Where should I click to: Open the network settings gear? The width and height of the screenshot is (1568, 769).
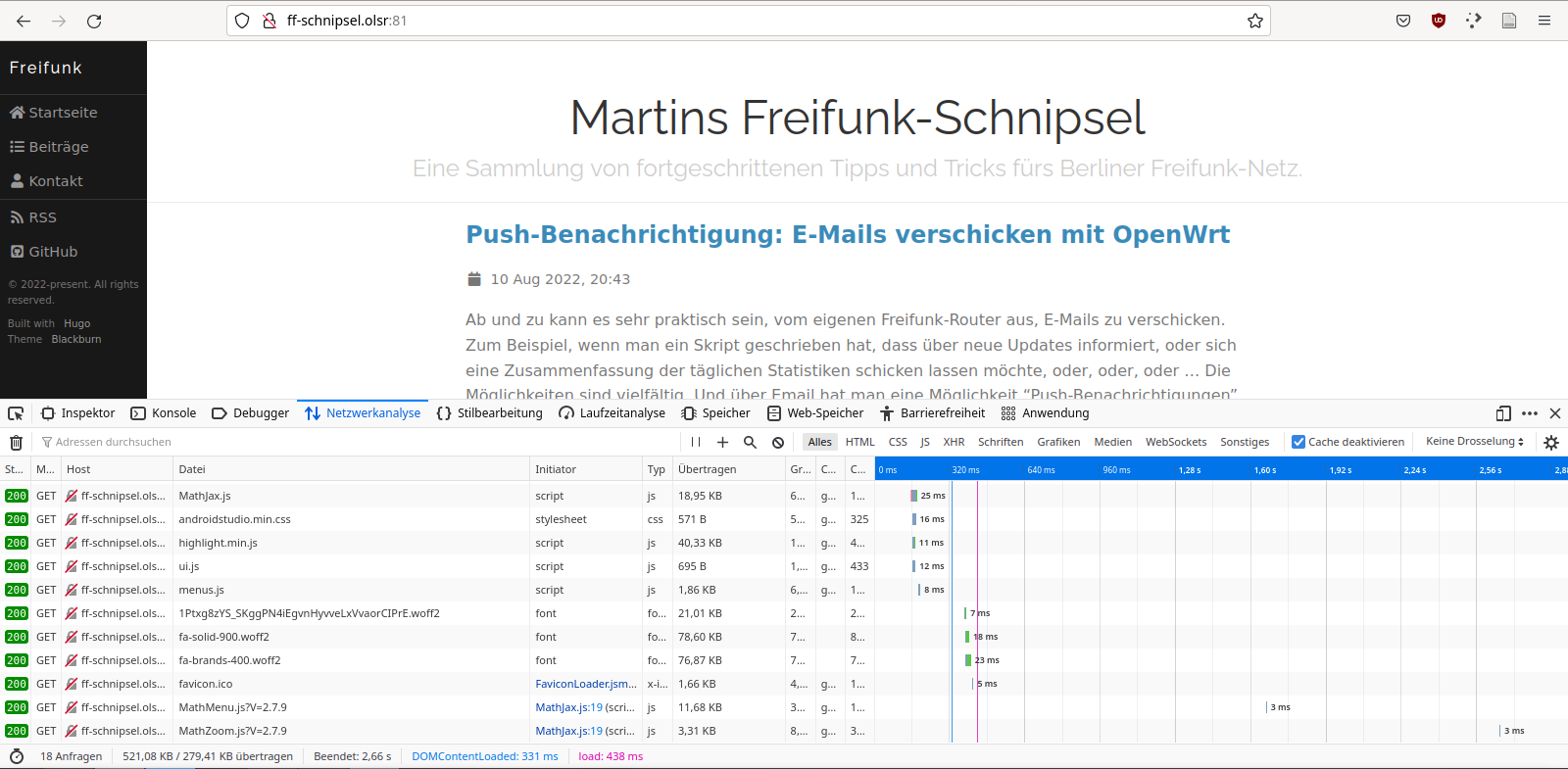(1551, 442)
